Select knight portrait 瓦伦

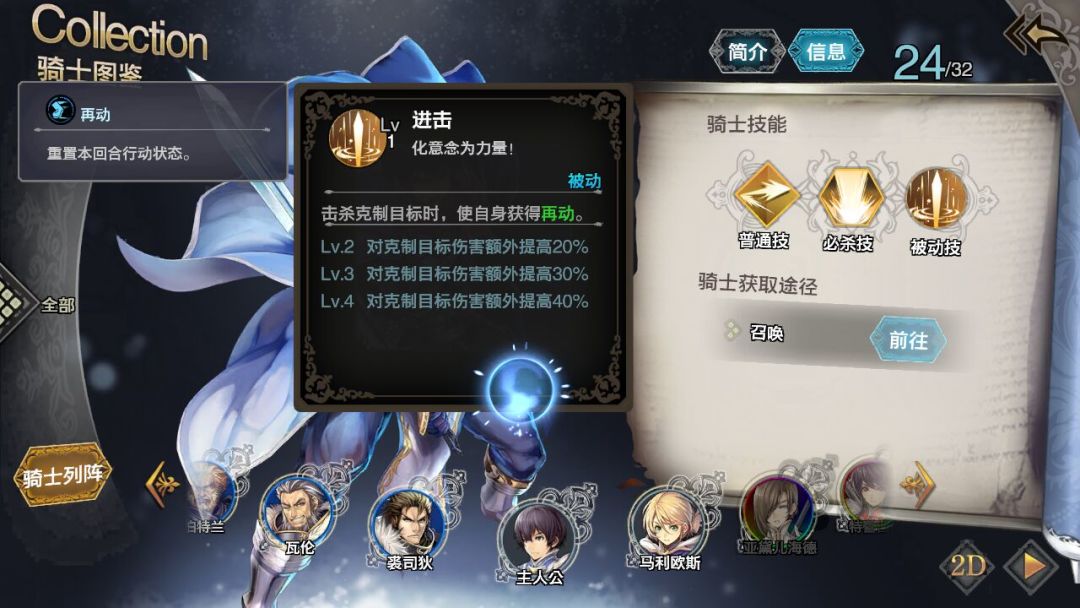(297, 513)
